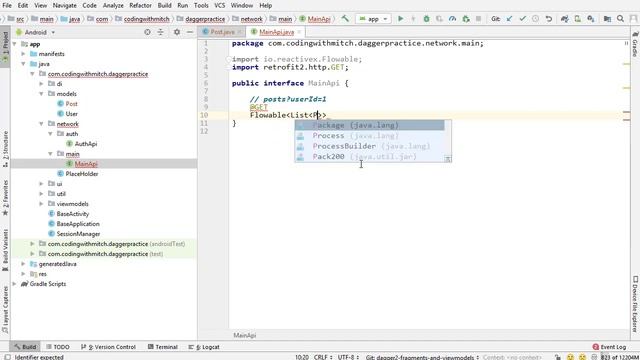Click the scroll-from-source target icon in Project panel

pos(147,32)
